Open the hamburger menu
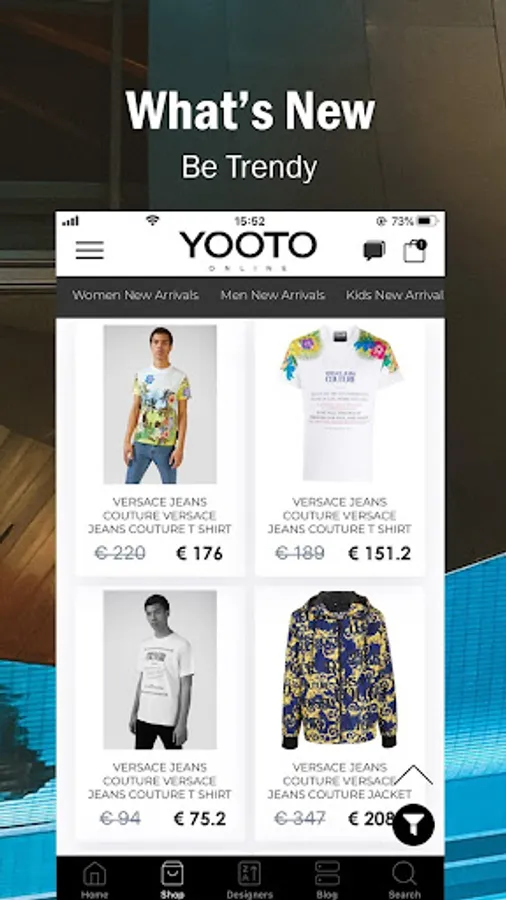Screen dimensions: 506x900 click(89, 250)
